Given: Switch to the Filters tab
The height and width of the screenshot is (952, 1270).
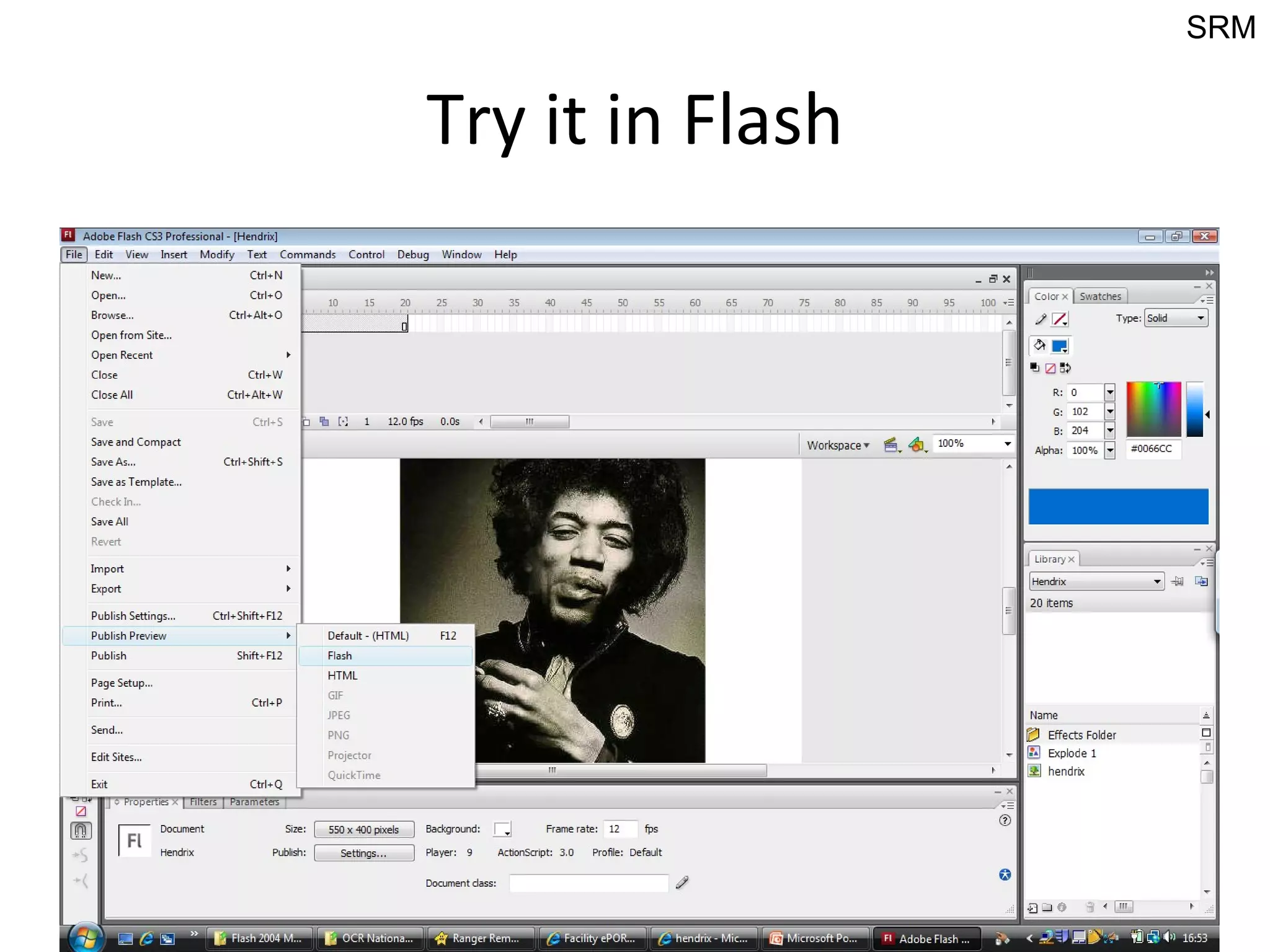Looking at the screenshot, I should (203, 802).
